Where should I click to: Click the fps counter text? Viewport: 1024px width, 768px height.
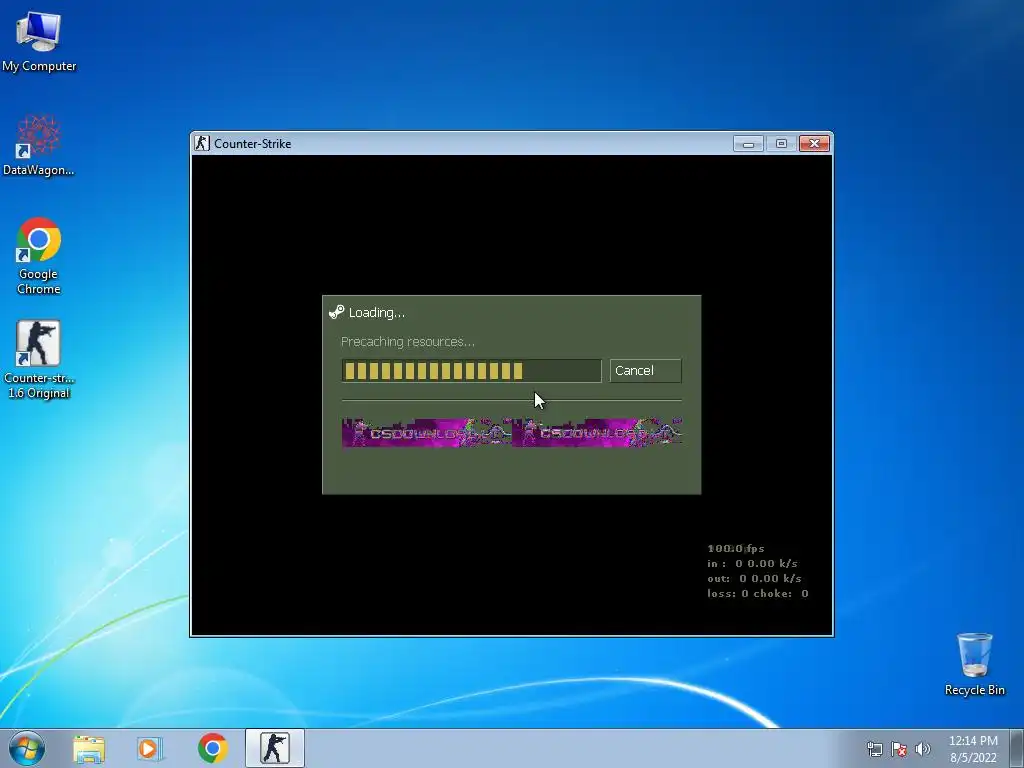735,549
